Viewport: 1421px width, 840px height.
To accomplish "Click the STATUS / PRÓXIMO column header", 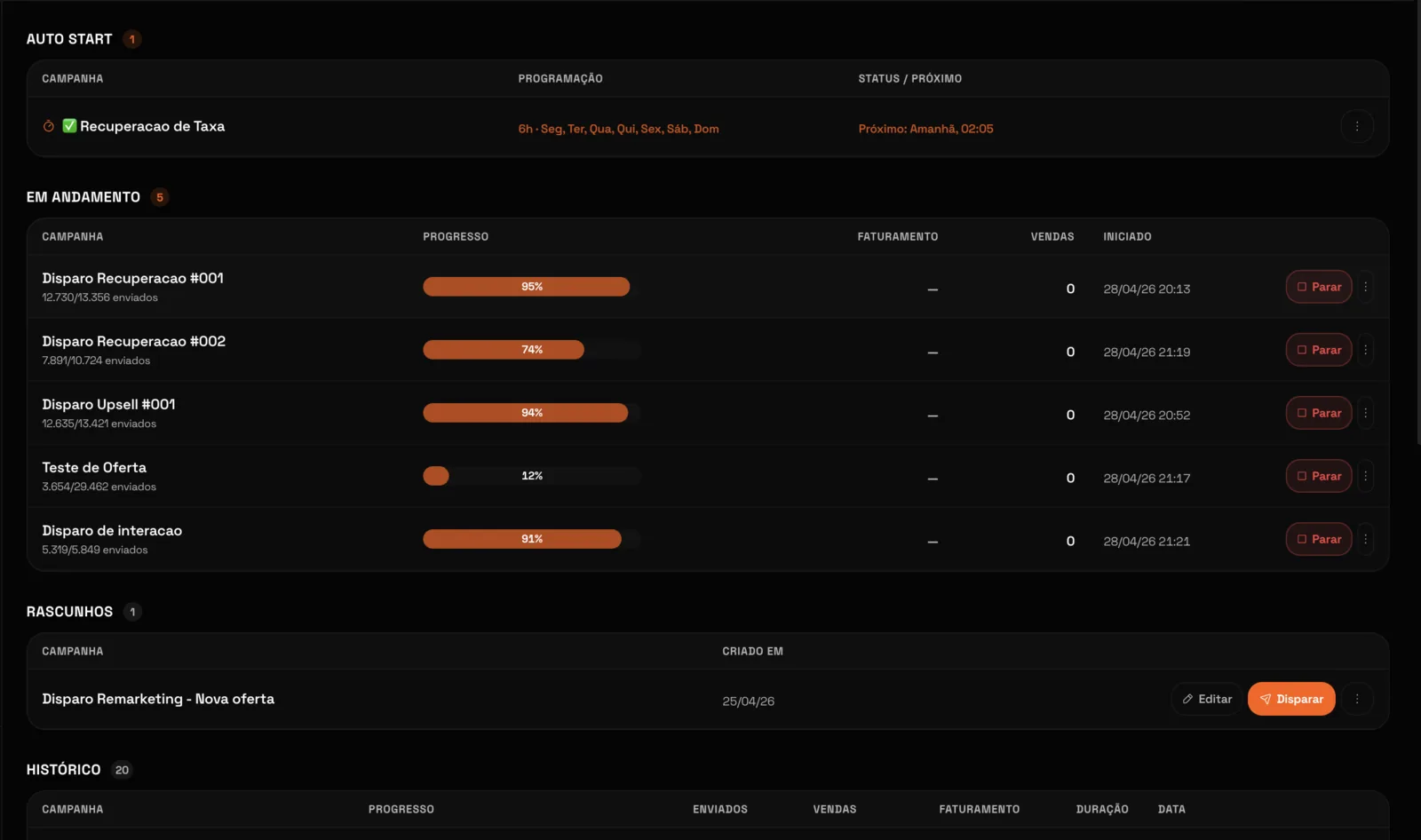I will [x=909, y=78].
